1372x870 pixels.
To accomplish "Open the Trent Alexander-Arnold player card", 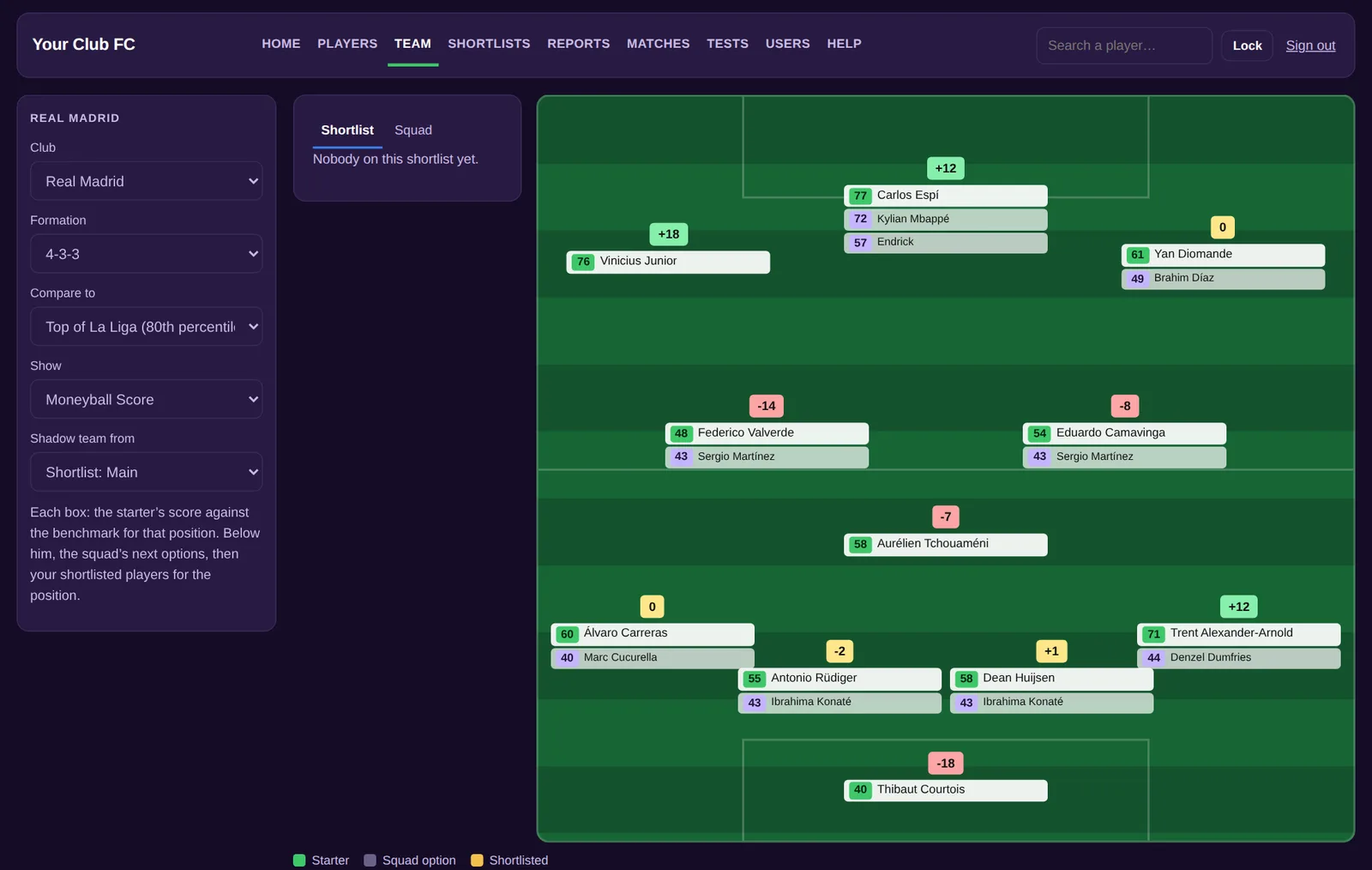I will click(1238, 634).
